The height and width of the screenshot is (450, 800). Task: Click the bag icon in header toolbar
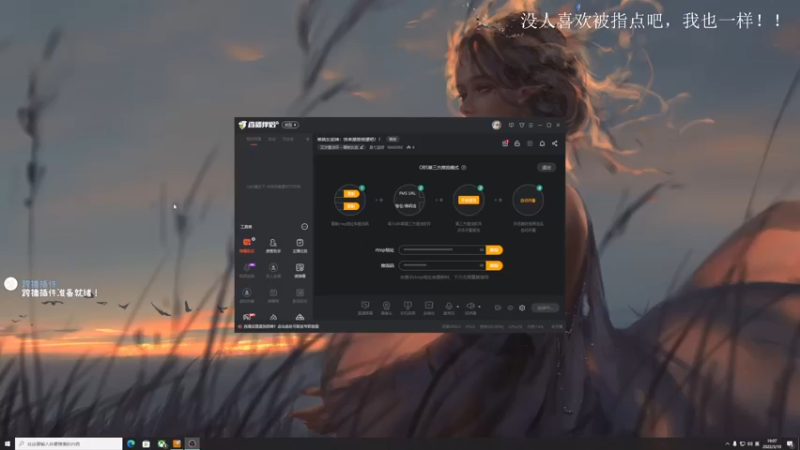tap(517, 143)
